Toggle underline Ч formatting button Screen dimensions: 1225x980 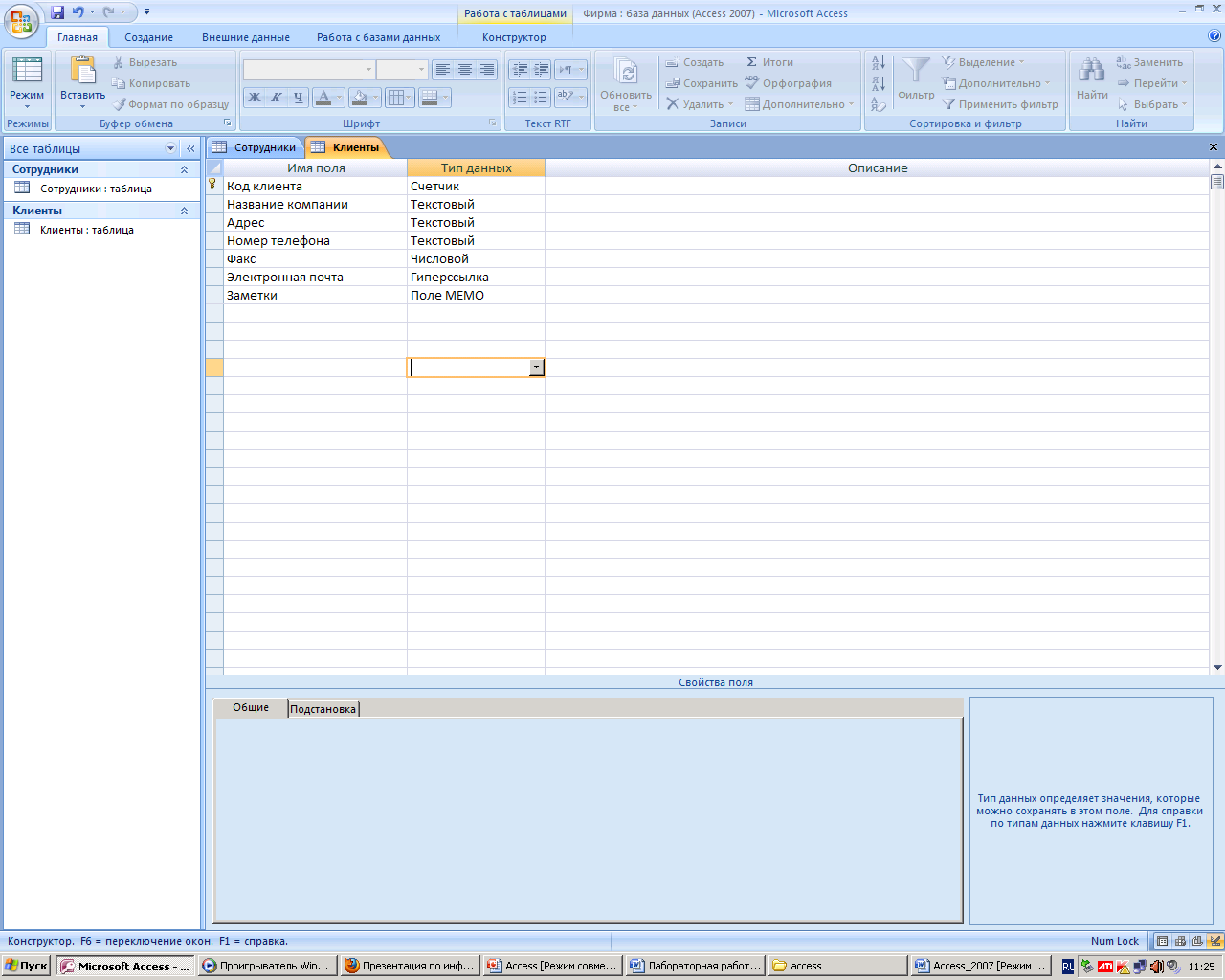click(x=298, y=98)
